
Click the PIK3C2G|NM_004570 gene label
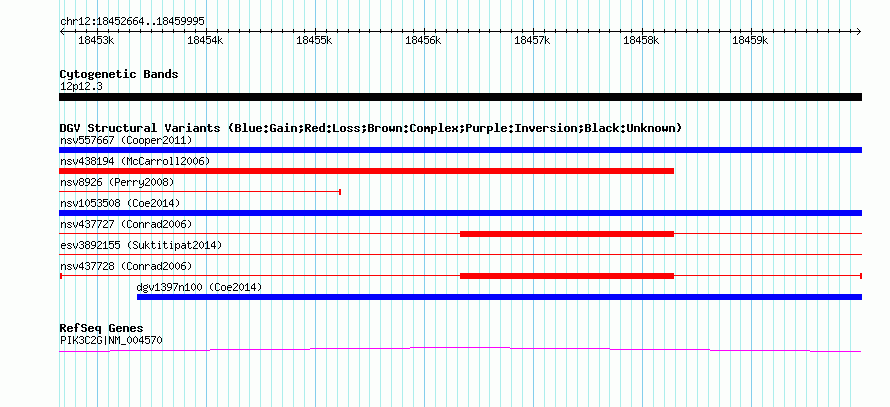pyautogui.click(x=111, y=341)
